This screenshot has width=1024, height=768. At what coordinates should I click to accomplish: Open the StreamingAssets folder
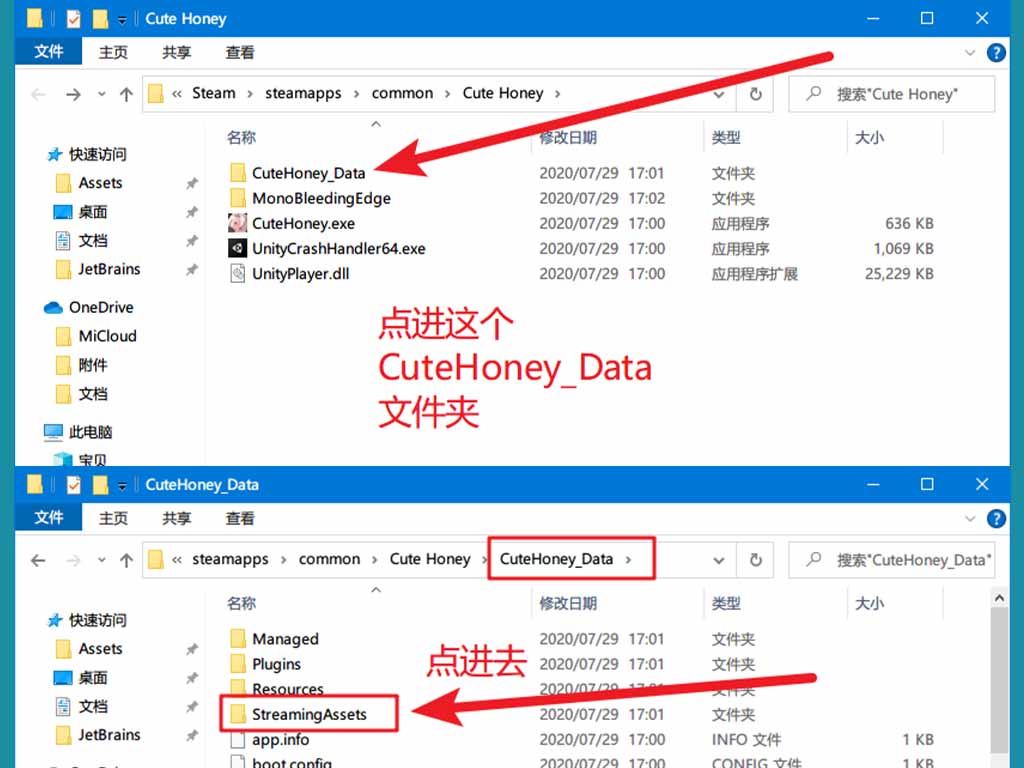coord(309,714)
